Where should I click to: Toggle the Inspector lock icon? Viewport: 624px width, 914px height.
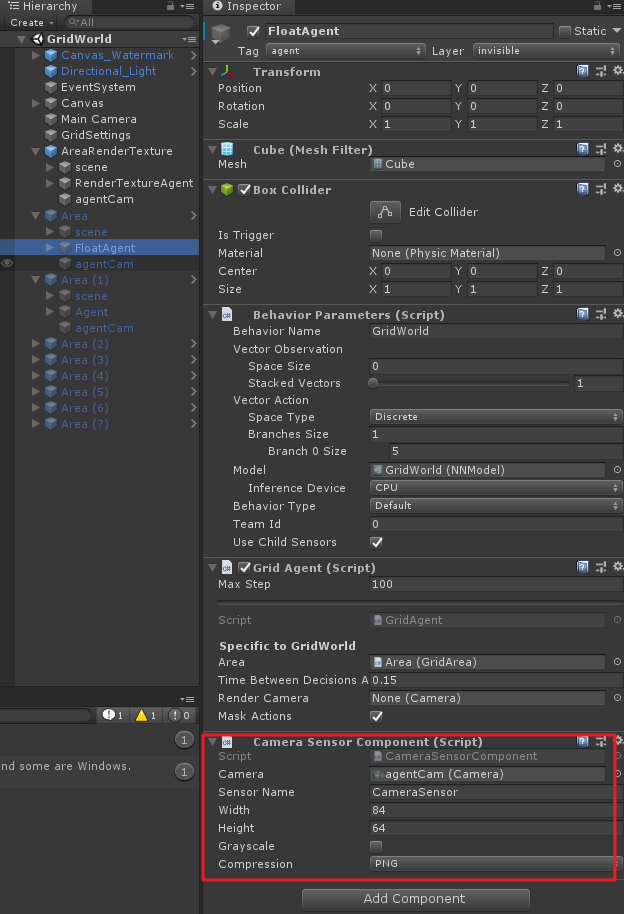tap(597, 6)
